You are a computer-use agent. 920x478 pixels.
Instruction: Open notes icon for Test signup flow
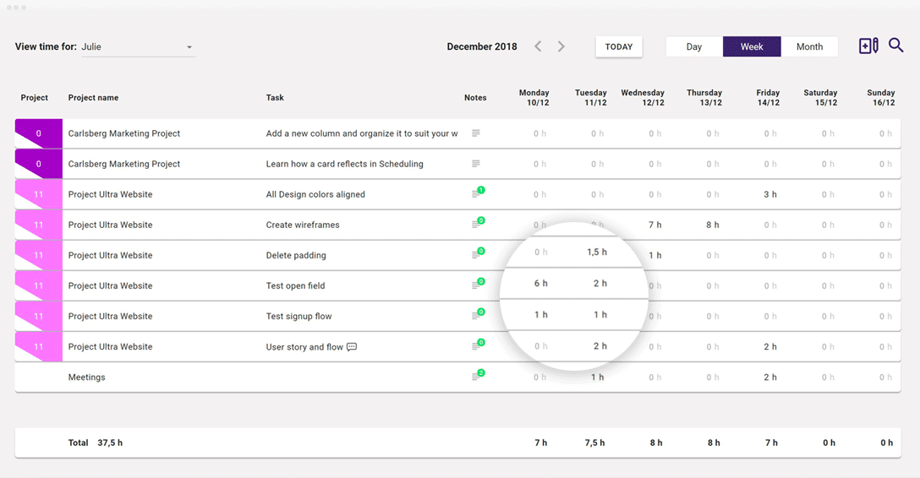477,316
